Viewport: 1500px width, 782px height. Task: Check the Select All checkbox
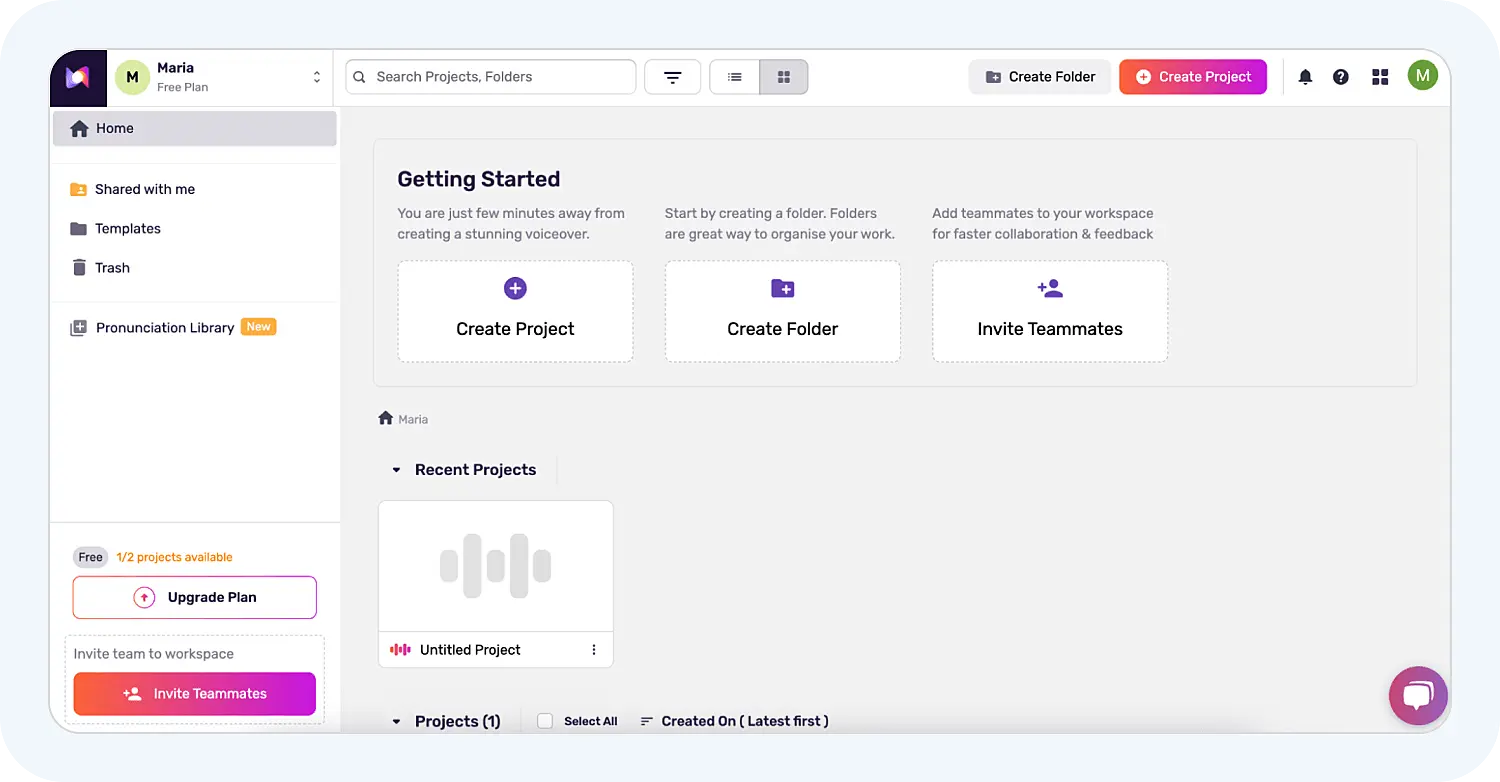coord(545,721)
